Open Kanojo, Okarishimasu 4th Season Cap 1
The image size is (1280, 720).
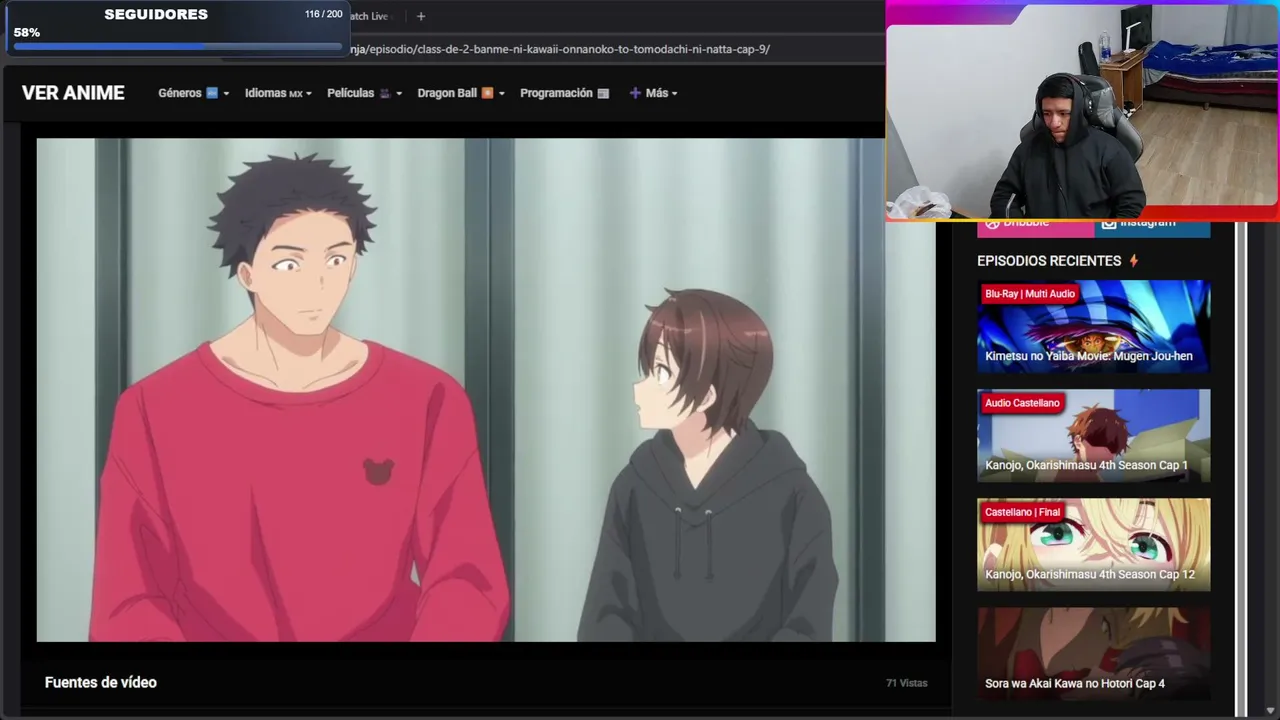(x=1093, y=436)
